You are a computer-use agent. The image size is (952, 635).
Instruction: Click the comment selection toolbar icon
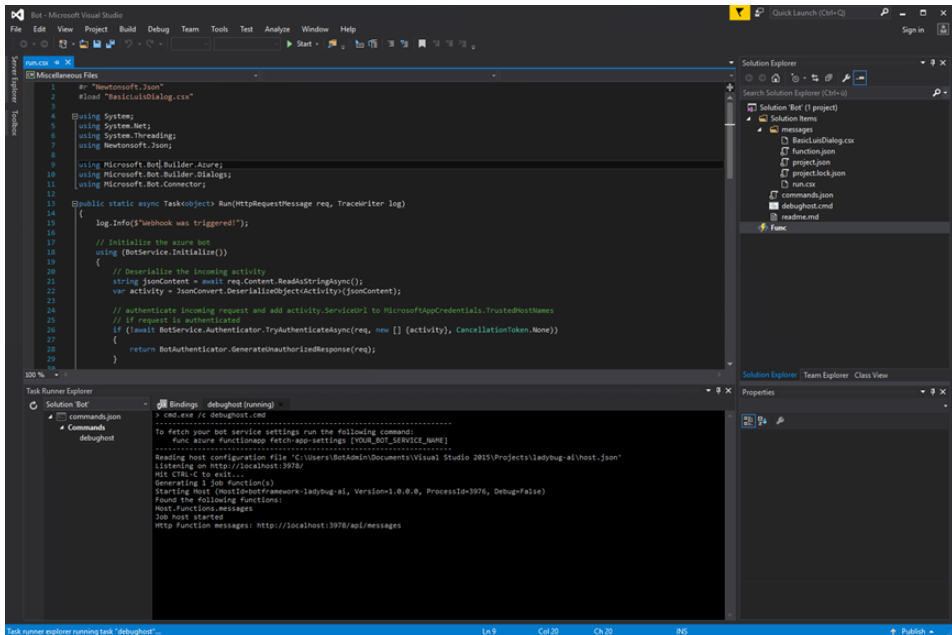pos(390,44)
